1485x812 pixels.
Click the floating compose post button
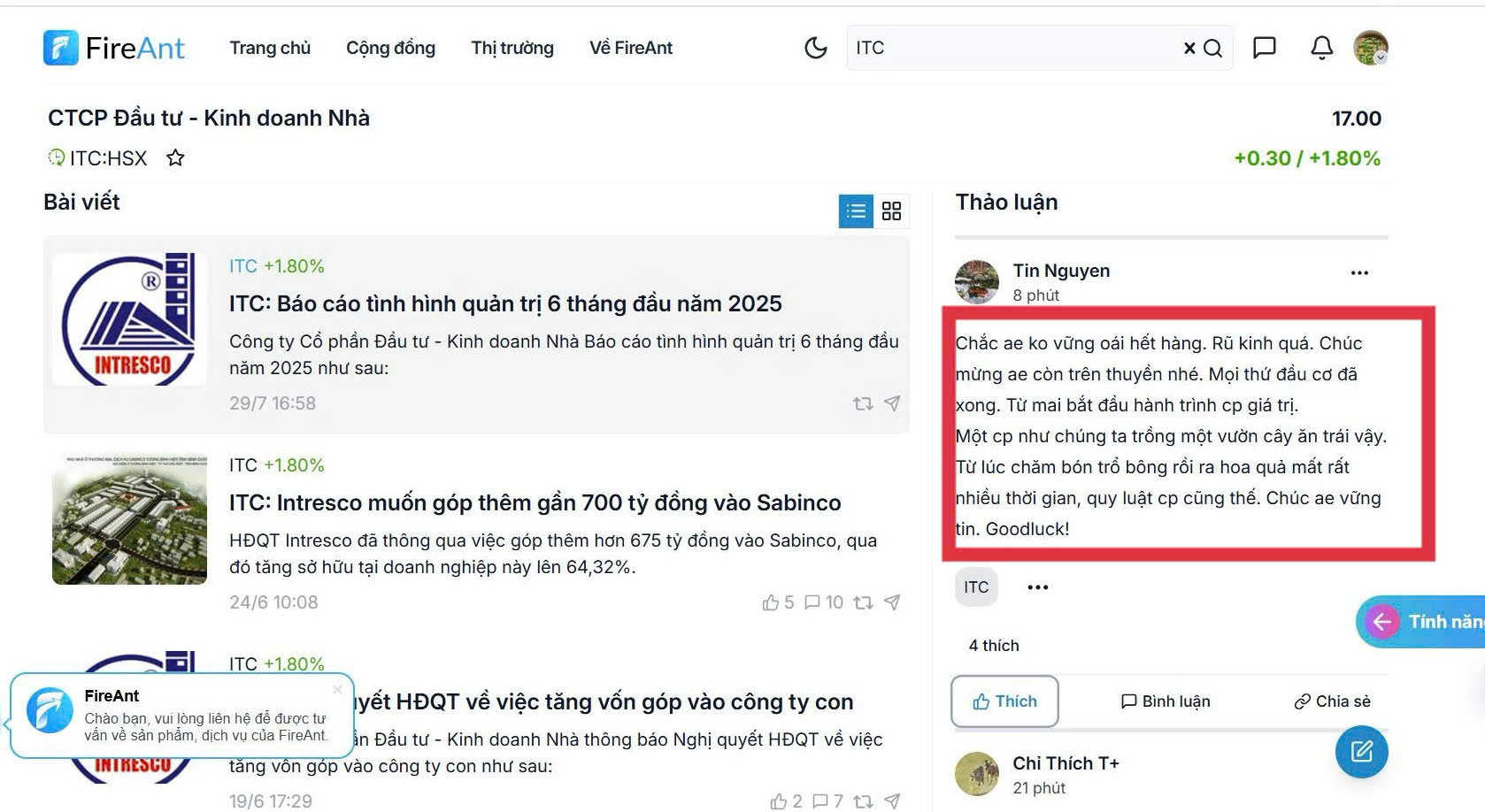point(1361,752)
